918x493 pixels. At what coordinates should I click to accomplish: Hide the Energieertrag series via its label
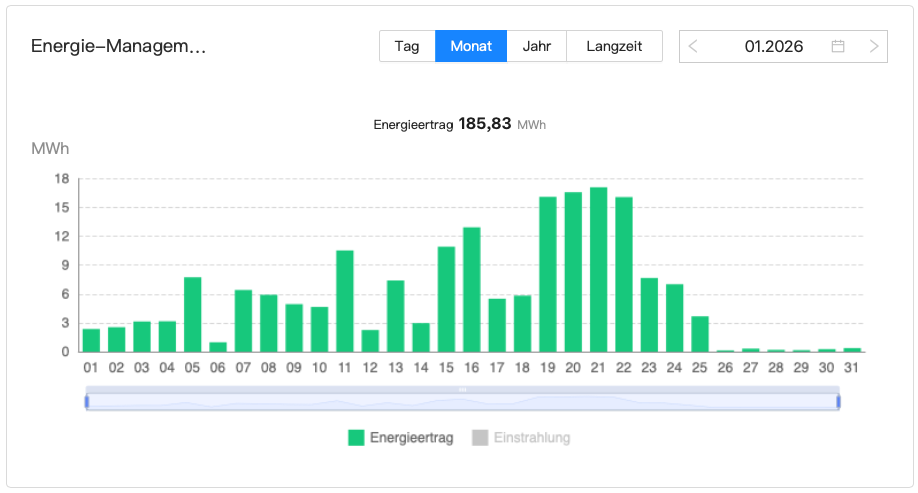pos(411,437)
